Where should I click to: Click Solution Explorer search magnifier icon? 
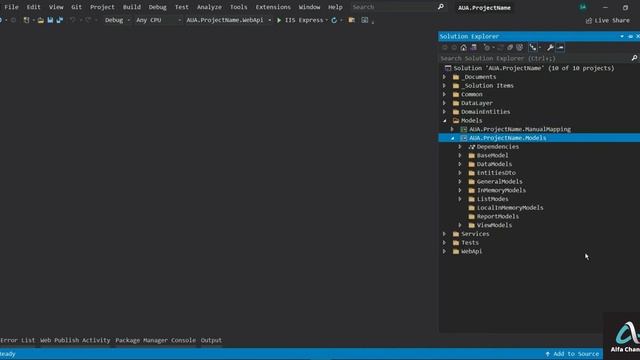click(634, 58)
